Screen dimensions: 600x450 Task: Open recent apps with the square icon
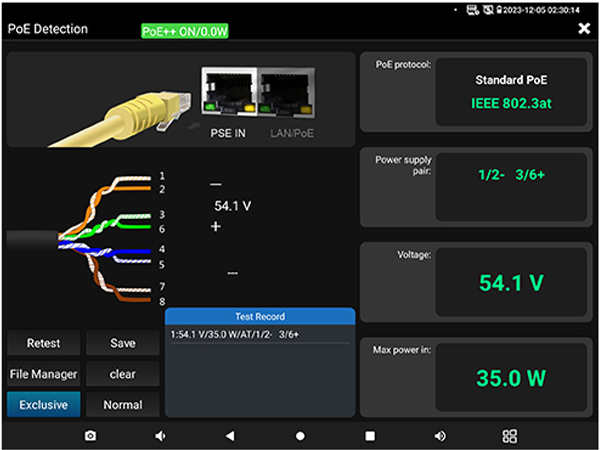pos(370,436)
